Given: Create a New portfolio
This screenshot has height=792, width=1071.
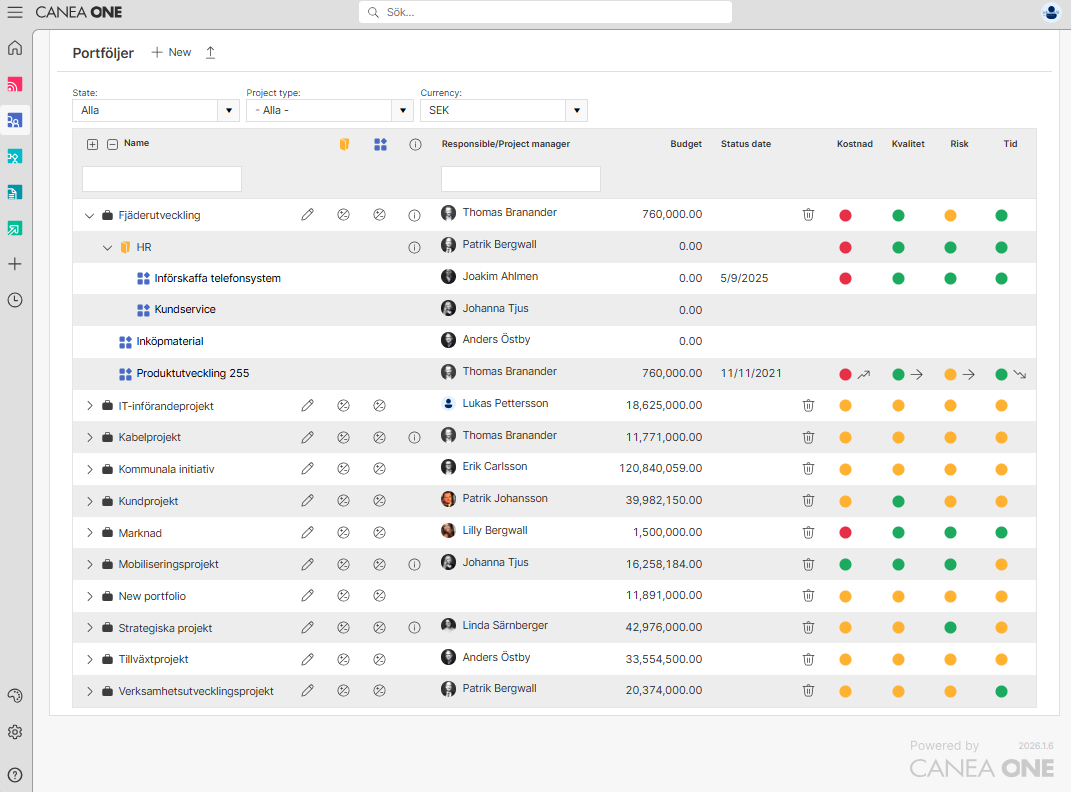Looking at the screenshot, I should pos(171,53).
